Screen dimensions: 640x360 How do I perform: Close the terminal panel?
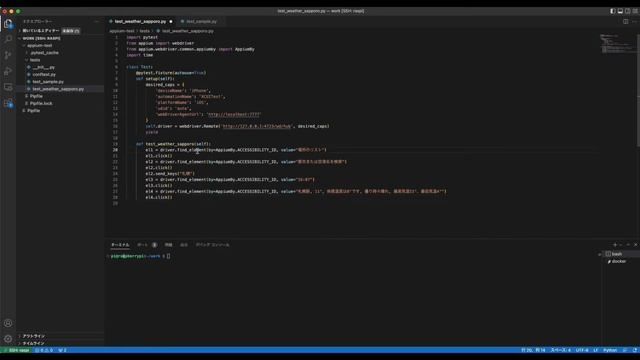(636, 244)
